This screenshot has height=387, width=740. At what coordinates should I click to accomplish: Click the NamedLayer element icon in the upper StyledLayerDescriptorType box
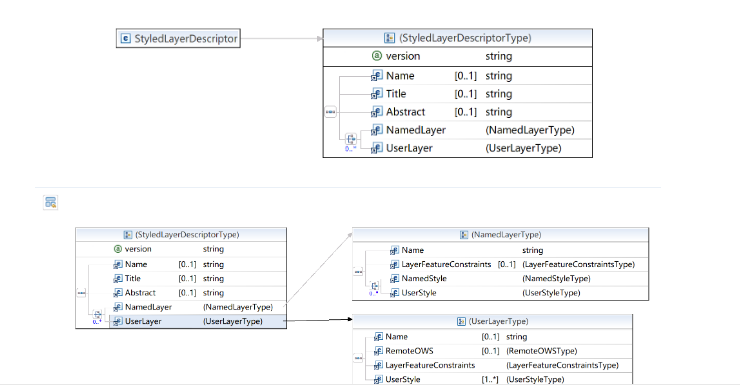pos(376,130)
